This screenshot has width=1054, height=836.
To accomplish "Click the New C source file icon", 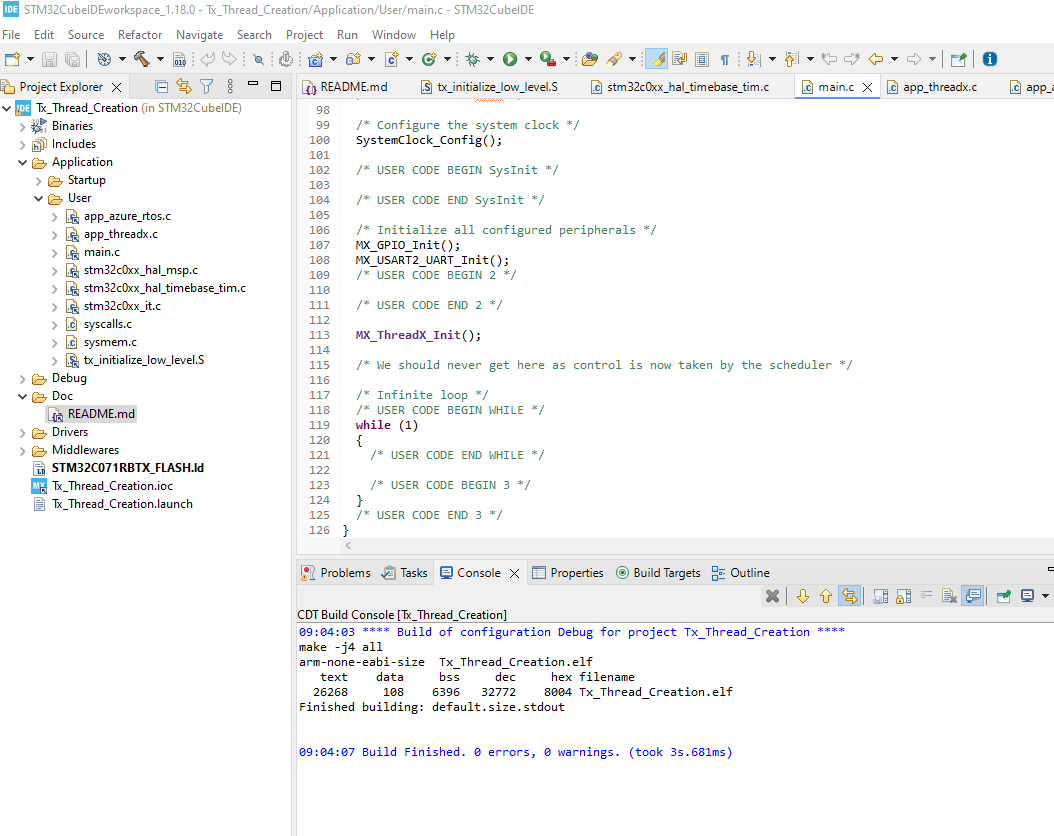I will pyautogui.click(x=391, y=59).
